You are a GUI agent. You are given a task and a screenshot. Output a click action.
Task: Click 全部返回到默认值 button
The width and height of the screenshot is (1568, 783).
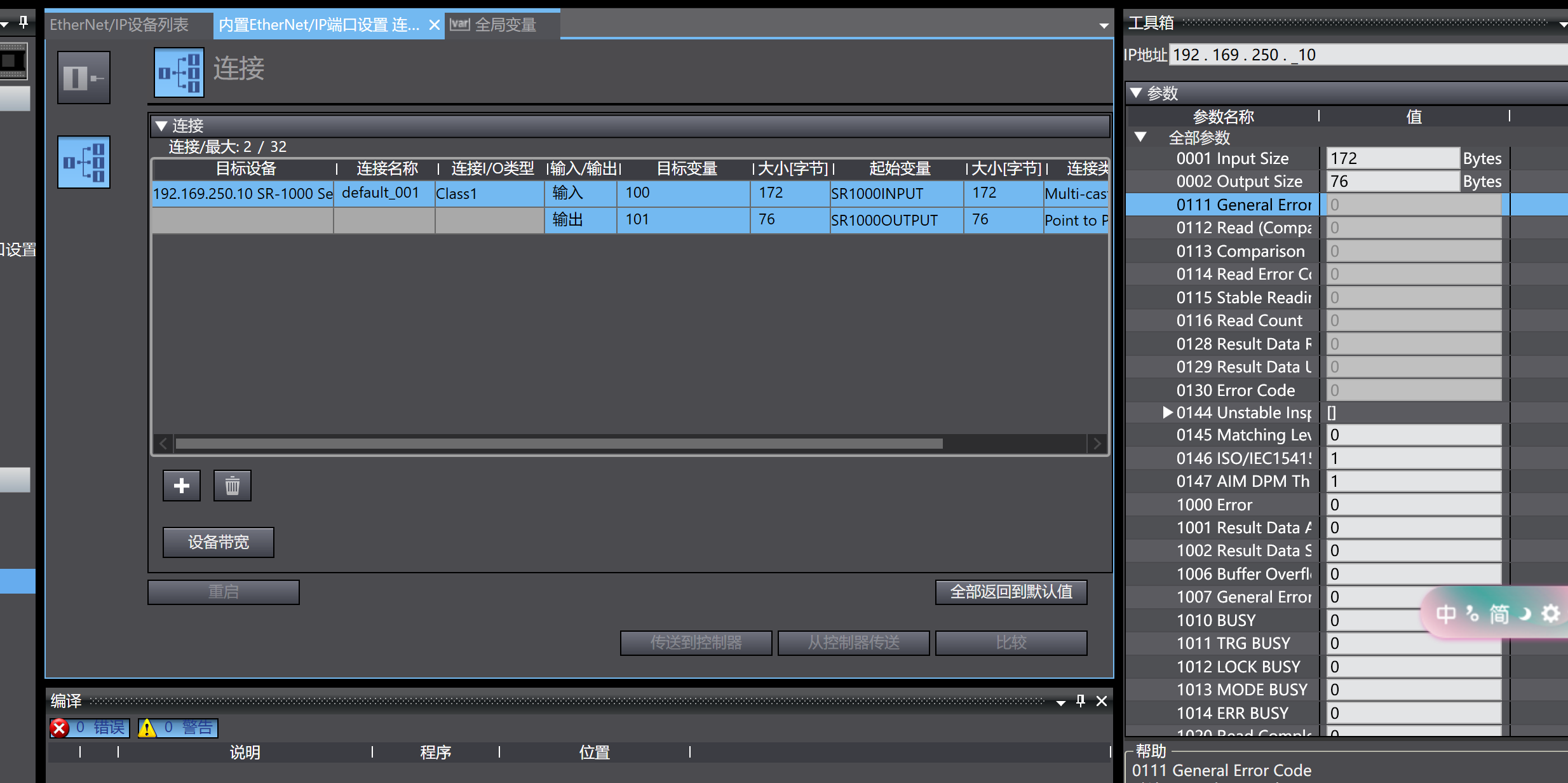tap(1011, 592)
